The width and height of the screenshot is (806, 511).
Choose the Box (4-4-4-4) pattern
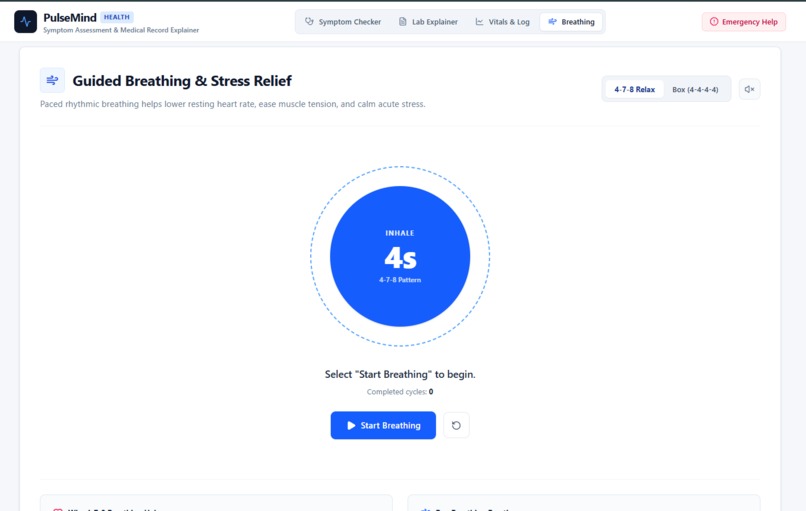pos(695,89)
